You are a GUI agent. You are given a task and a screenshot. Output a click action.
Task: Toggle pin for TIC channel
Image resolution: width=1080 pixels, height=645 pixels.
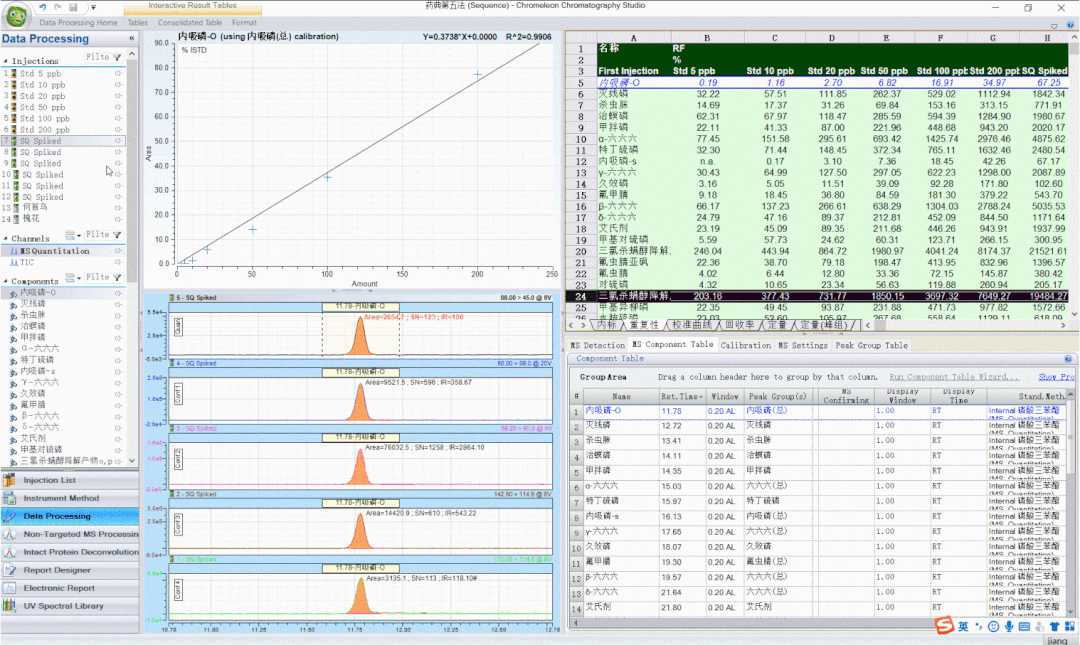click(x=118, y=262)
